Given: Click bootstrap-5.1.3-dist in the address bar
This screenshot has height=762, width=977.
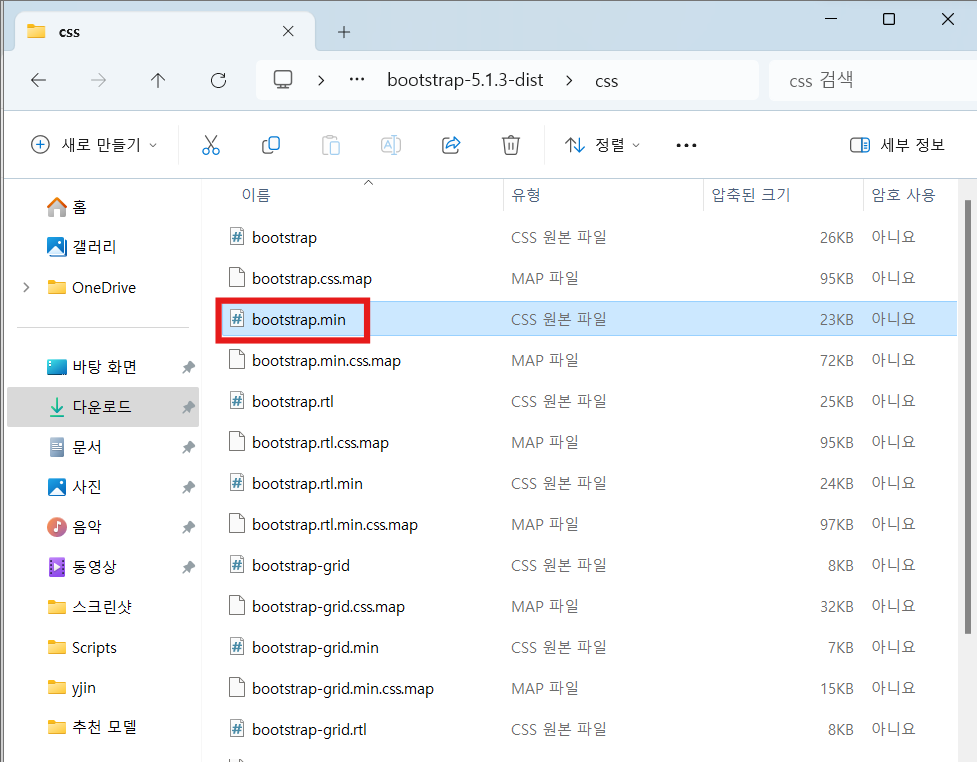Looking at the screenshot, I should pos(465,80).
